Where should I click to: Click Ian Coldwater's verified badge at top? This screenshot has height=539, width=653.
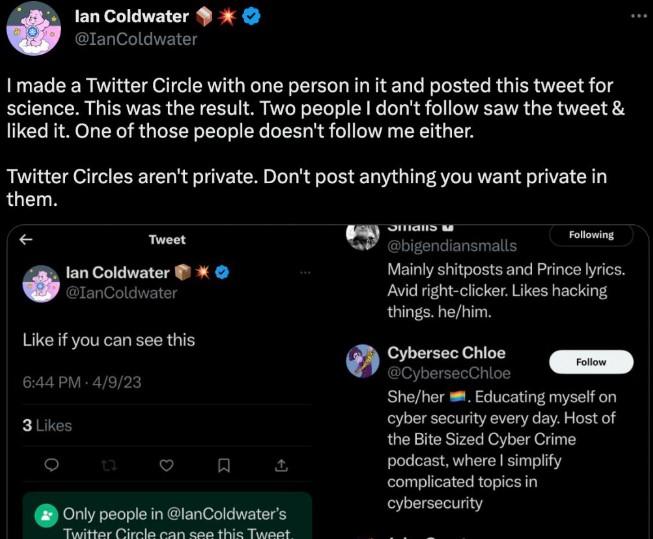pos(252,17)
